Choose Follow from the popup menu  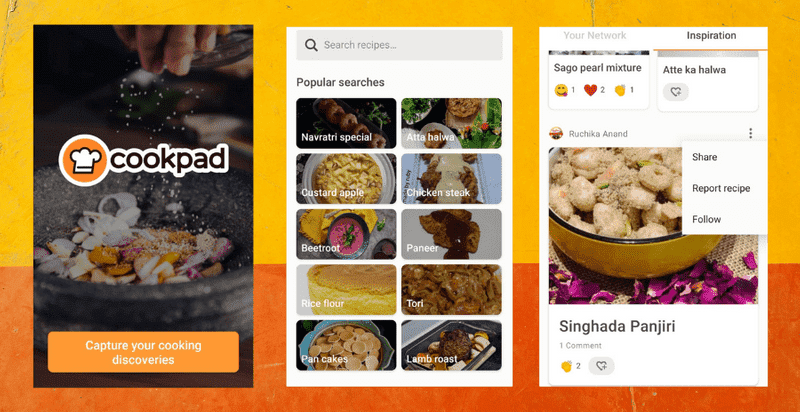[x=707, y=219]
